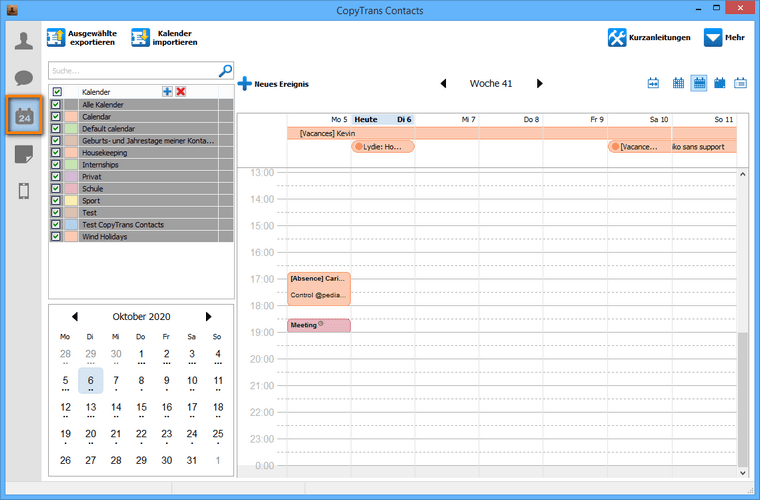Click the search magnifier icon
The width and height of the screenshot is (760, 500).
[x=225, y=71]
